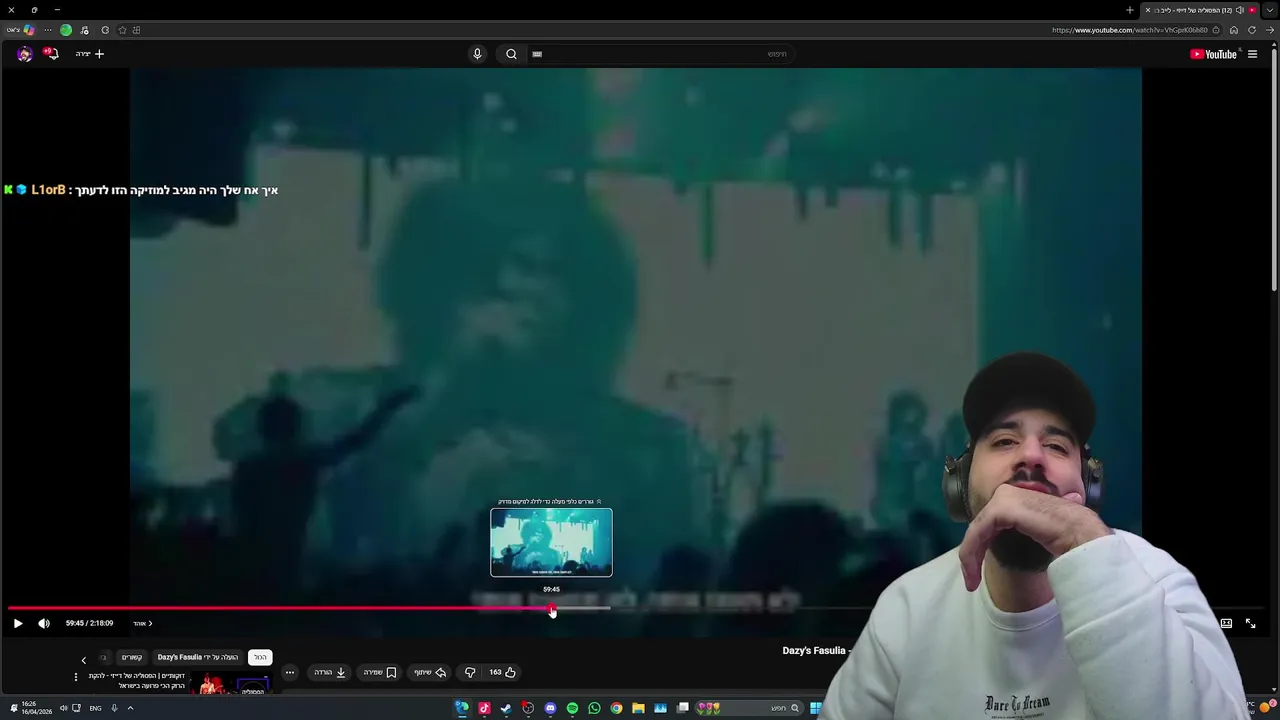Open Steam from the taskbar

click(x=506, y=708)
